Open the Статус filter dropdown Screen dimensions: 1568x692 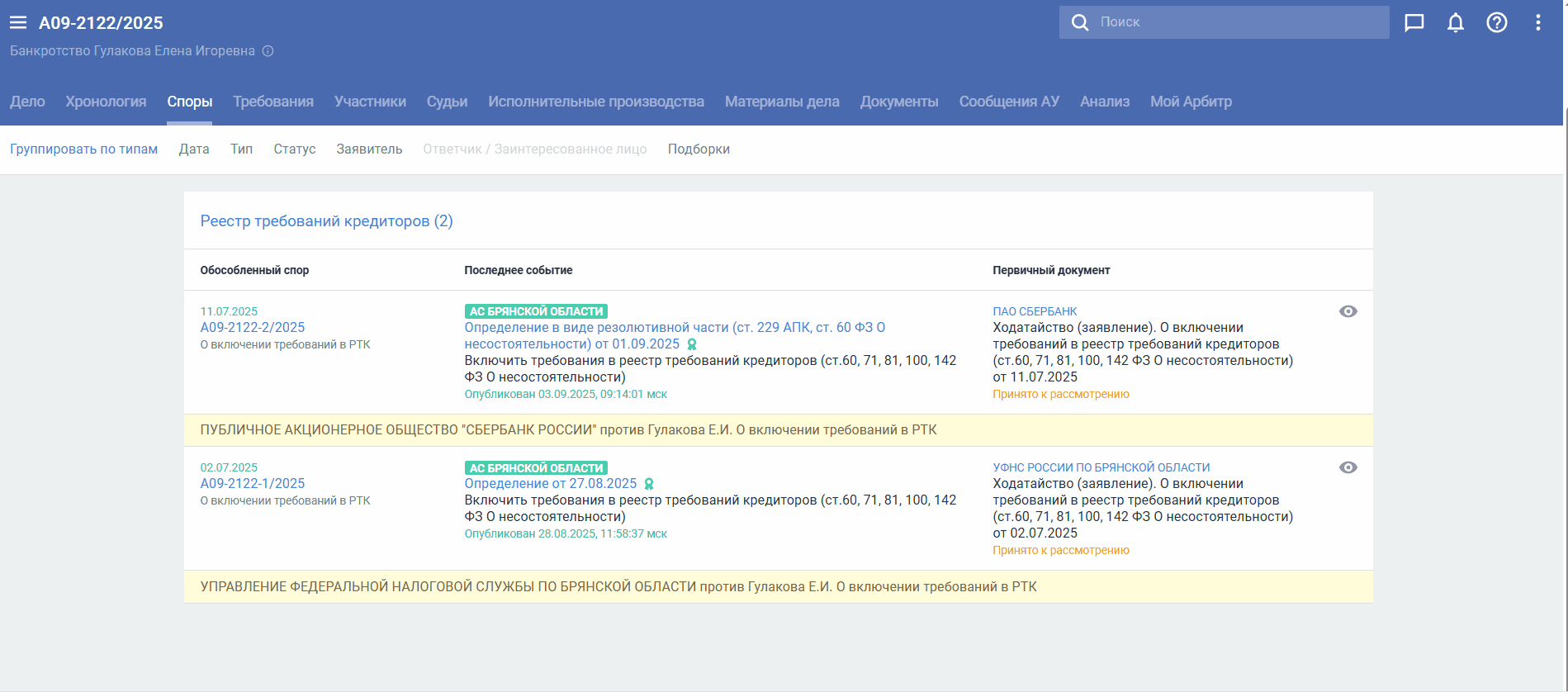(x=295, y=149)
